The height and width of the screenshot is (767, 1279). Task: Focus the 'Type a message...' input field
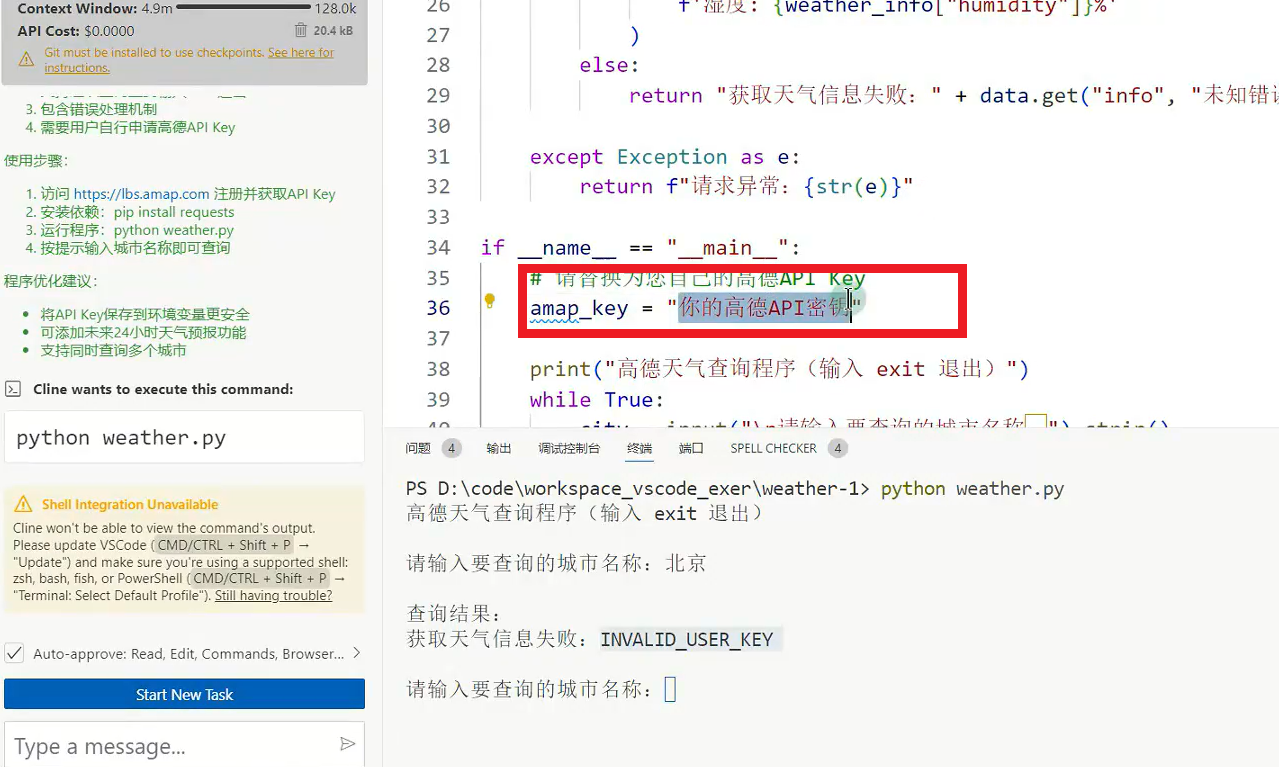point(170,746)
